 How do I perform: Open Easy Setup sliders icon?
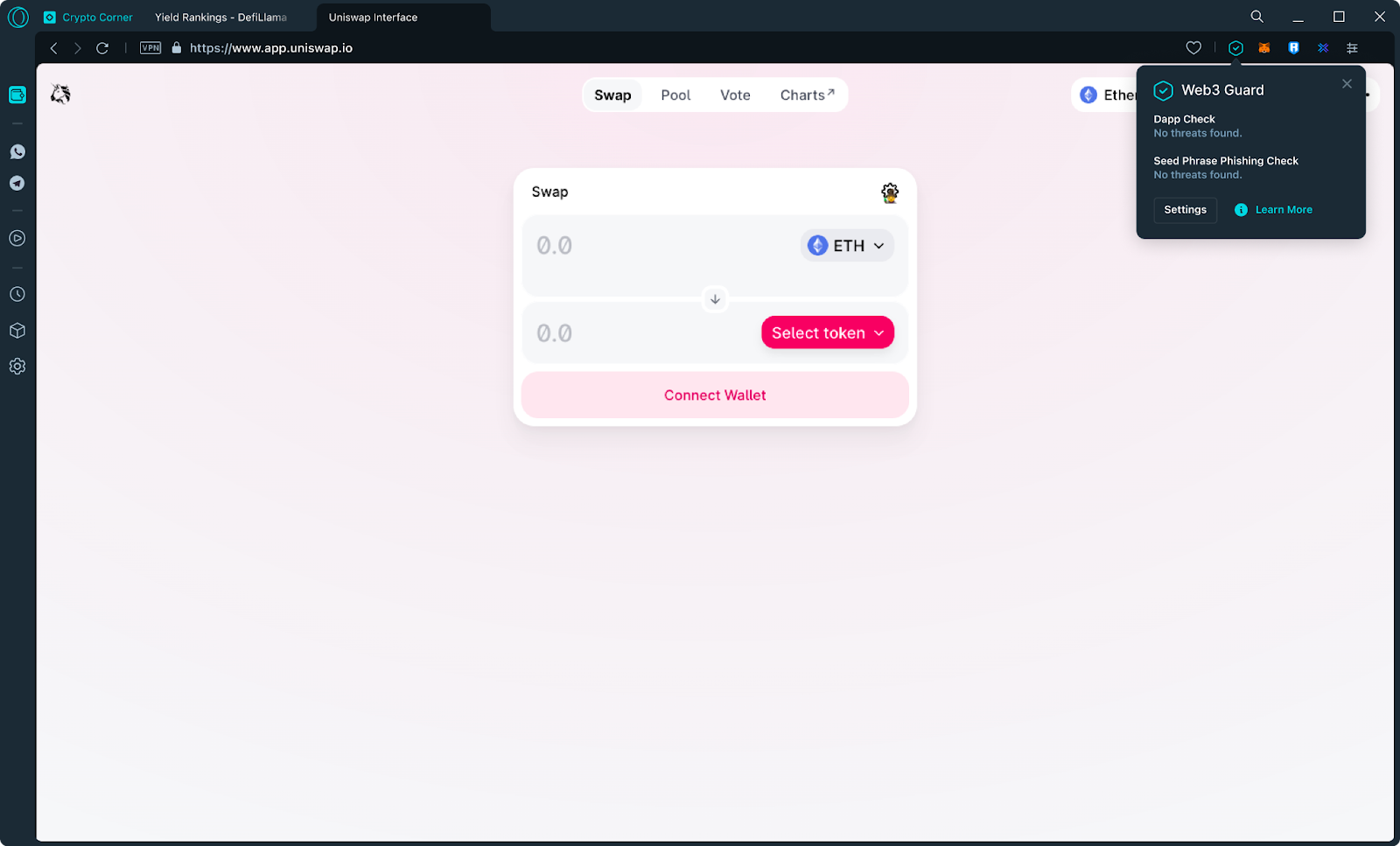coord(1352,48)
